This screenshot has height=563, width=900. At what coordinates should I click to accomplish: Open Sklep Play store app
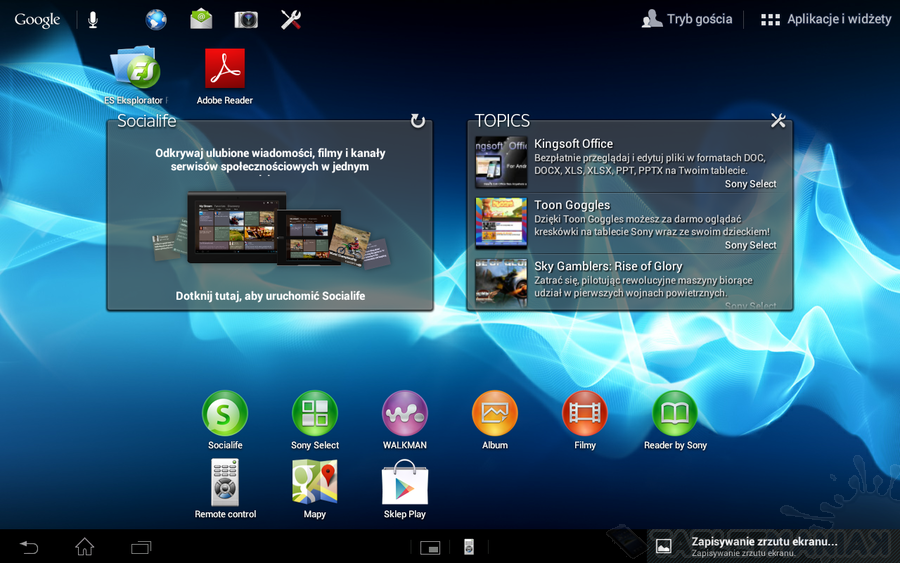pos(405,489)
